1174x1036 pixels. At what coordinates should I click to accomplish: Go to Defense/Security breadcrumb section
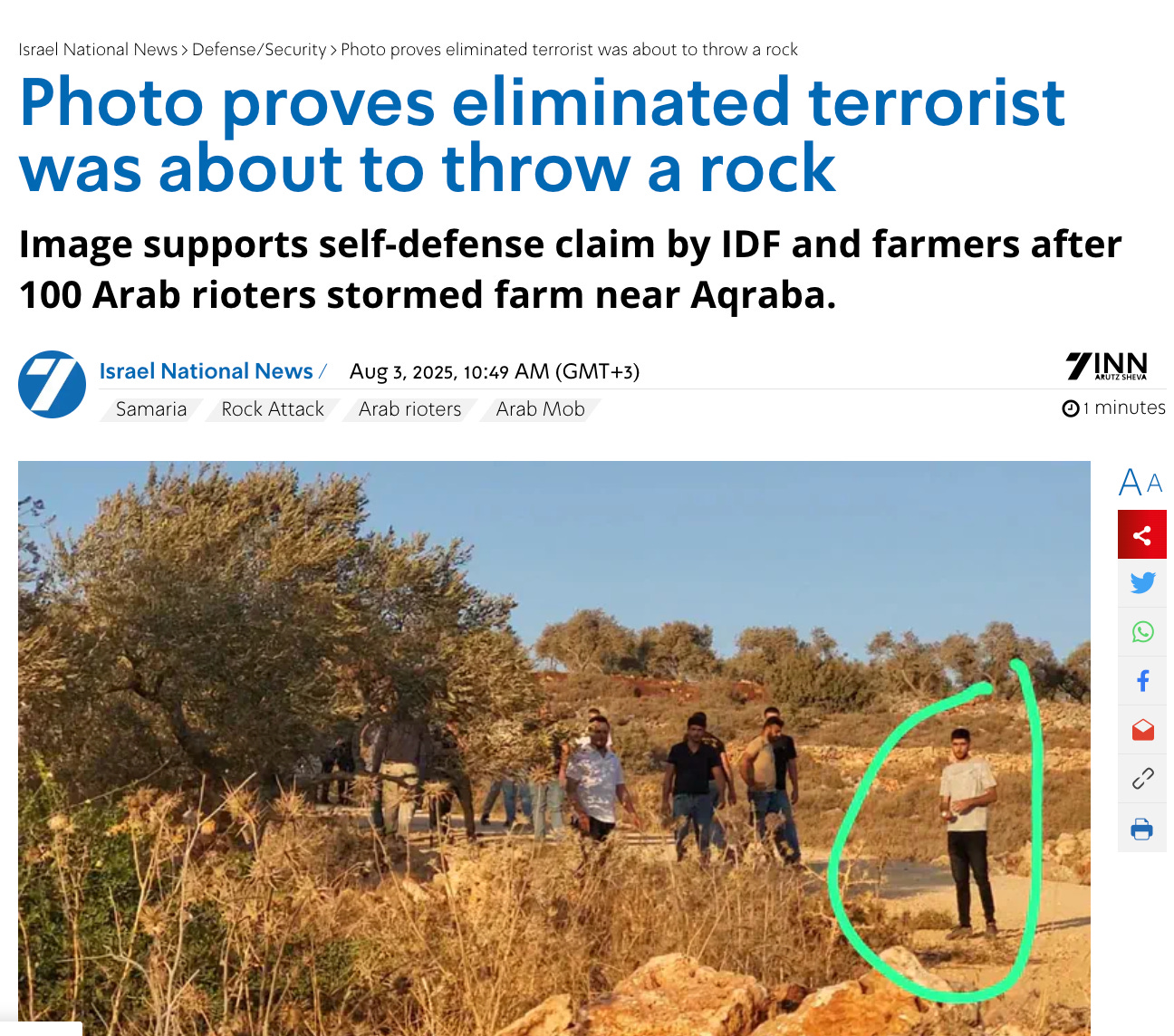click(x=259, y=50)
